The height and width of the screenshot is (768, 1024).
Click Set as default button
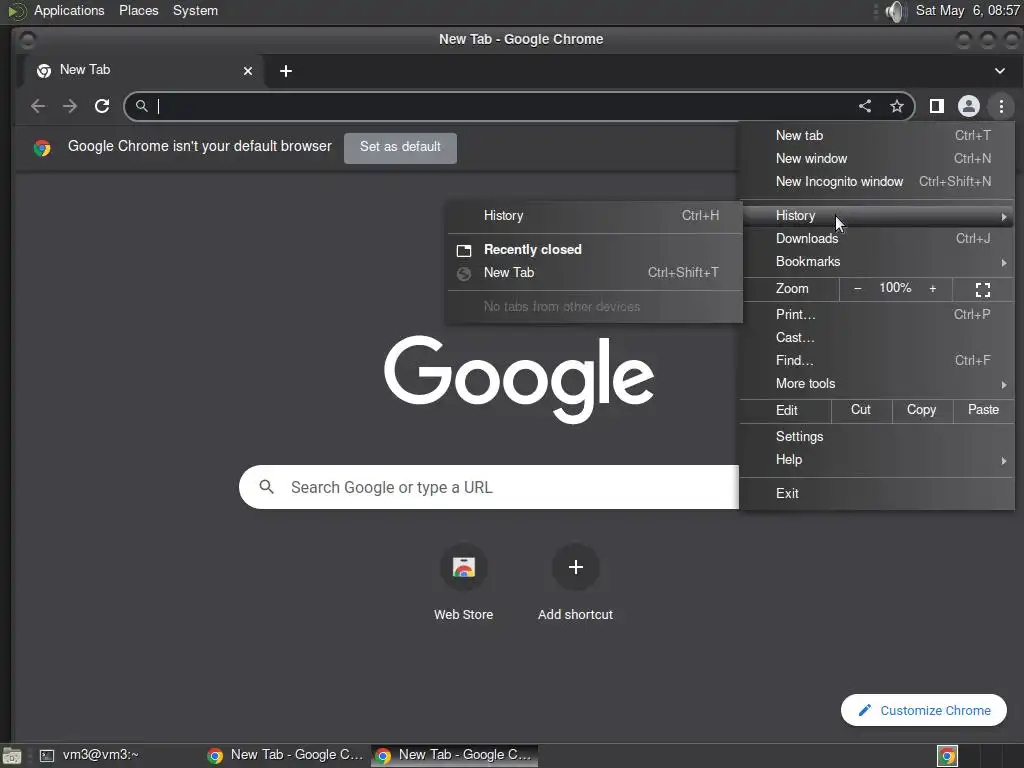[400, 148]
